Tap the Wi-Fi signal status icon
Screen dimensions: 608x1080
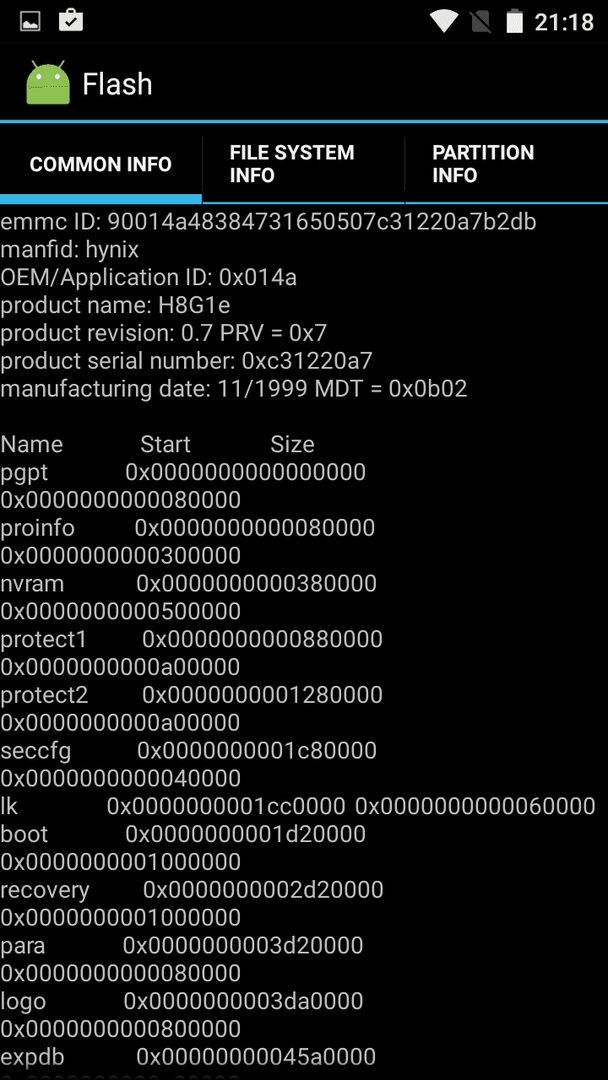[444, 21]
